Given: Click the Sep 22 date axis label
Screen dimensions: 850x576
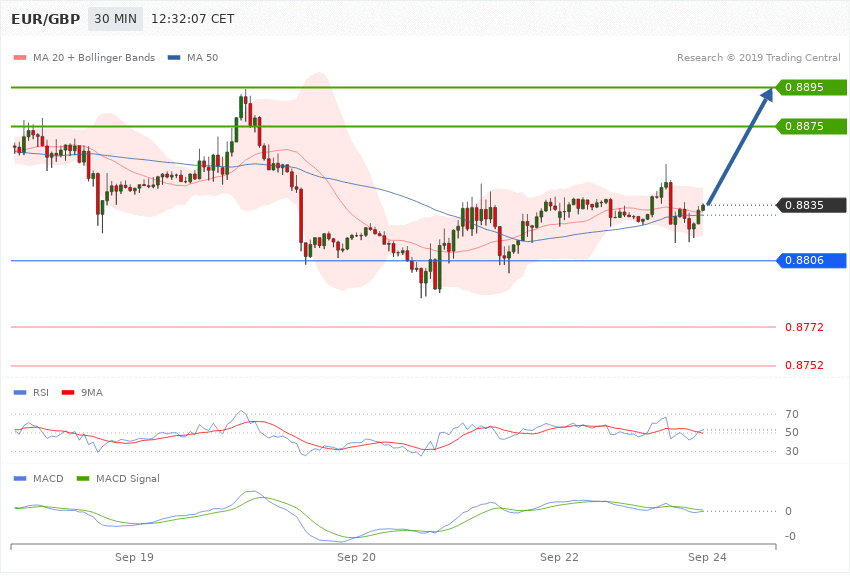Looking at the screenshot, I should coord(559,557).
